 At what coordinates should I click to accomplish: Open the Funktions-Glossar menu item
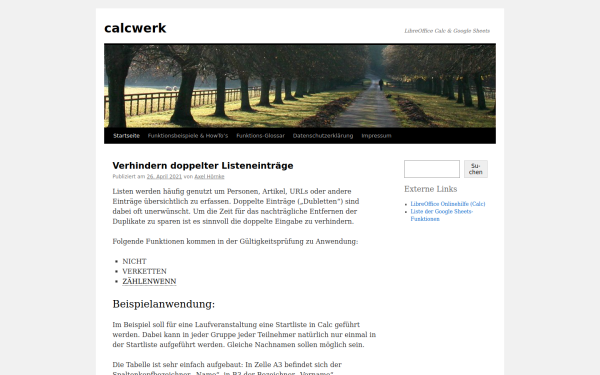(x=260, y=136)
